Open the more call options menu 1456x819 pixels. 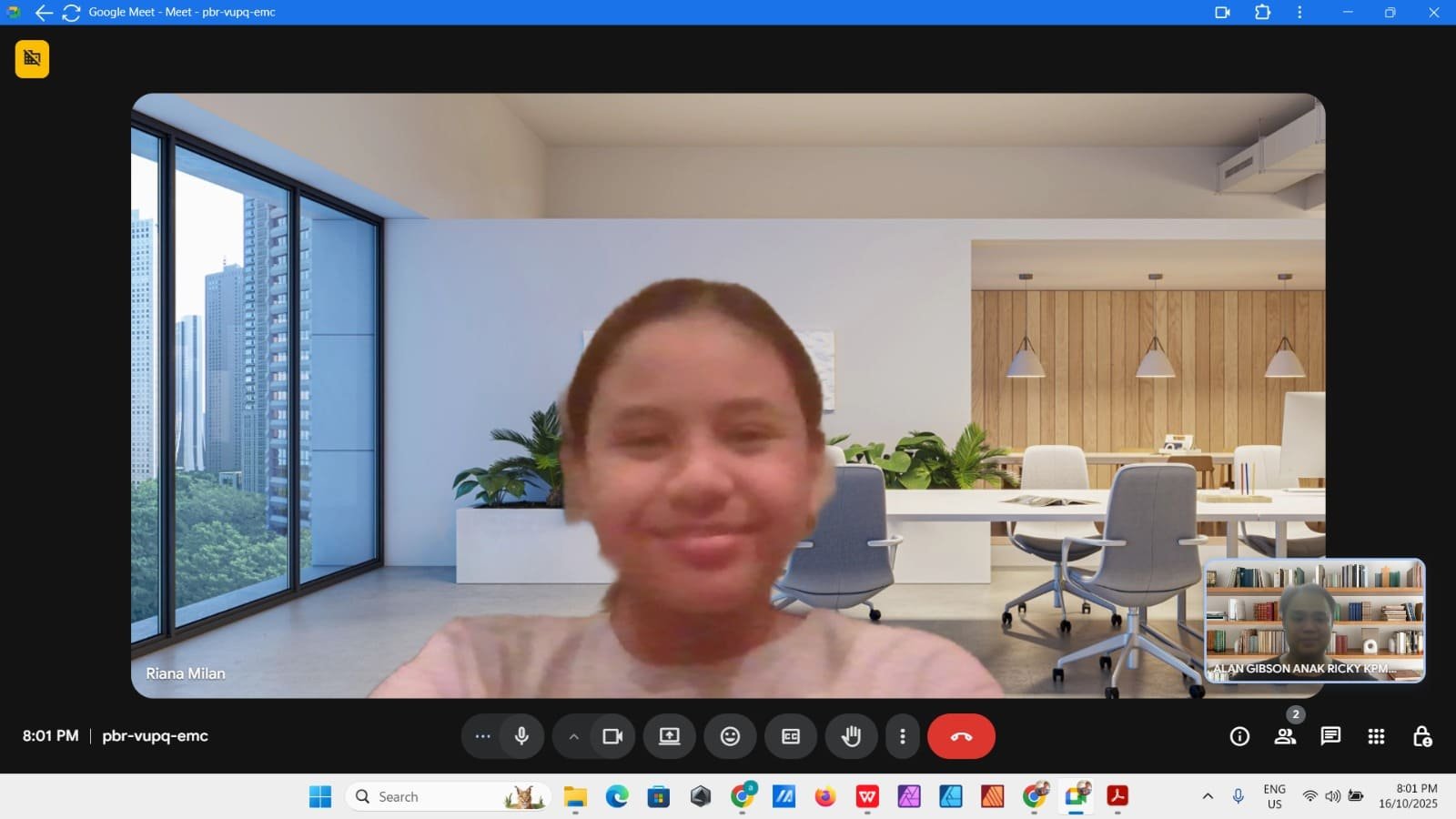point(902,736)
